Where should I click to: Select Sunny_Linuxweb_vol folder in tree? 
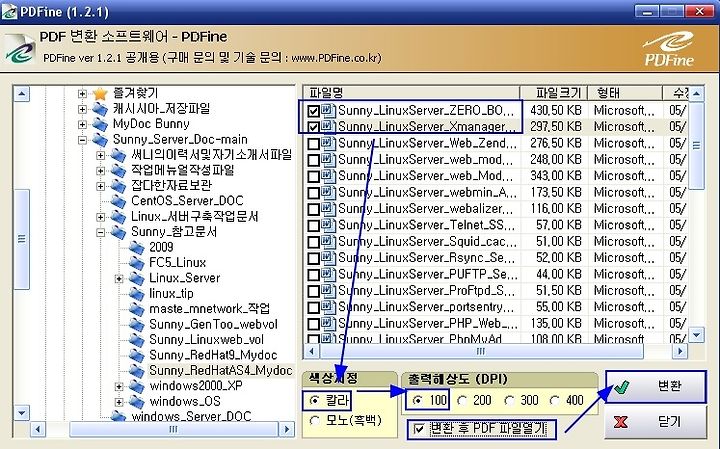click(207, 340)
